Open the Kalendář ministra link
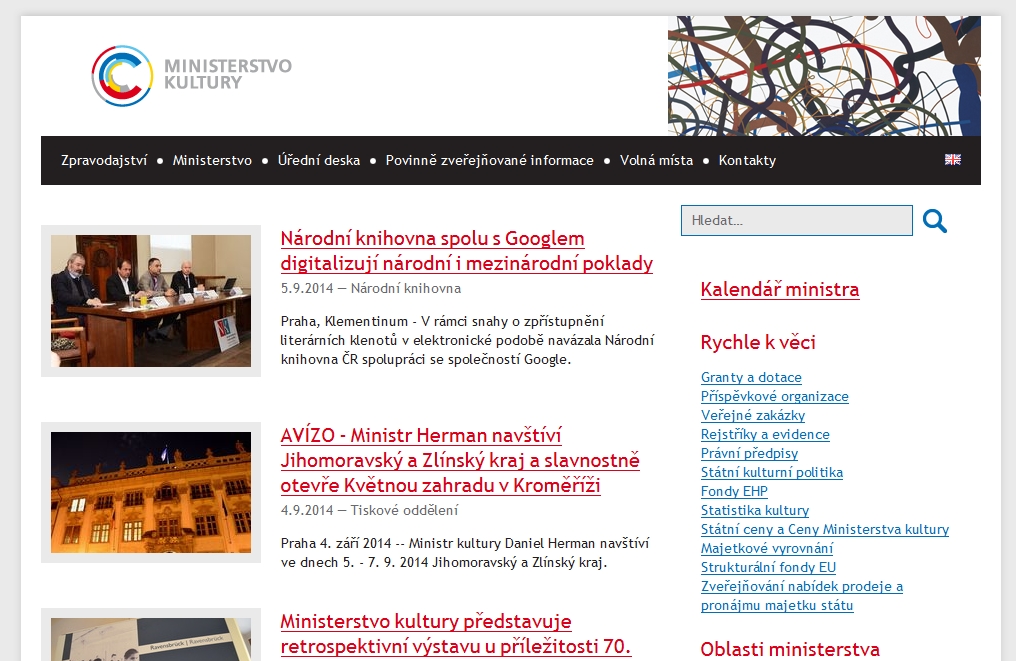This screenshot has width=1016, height=661. pos(780,290)
